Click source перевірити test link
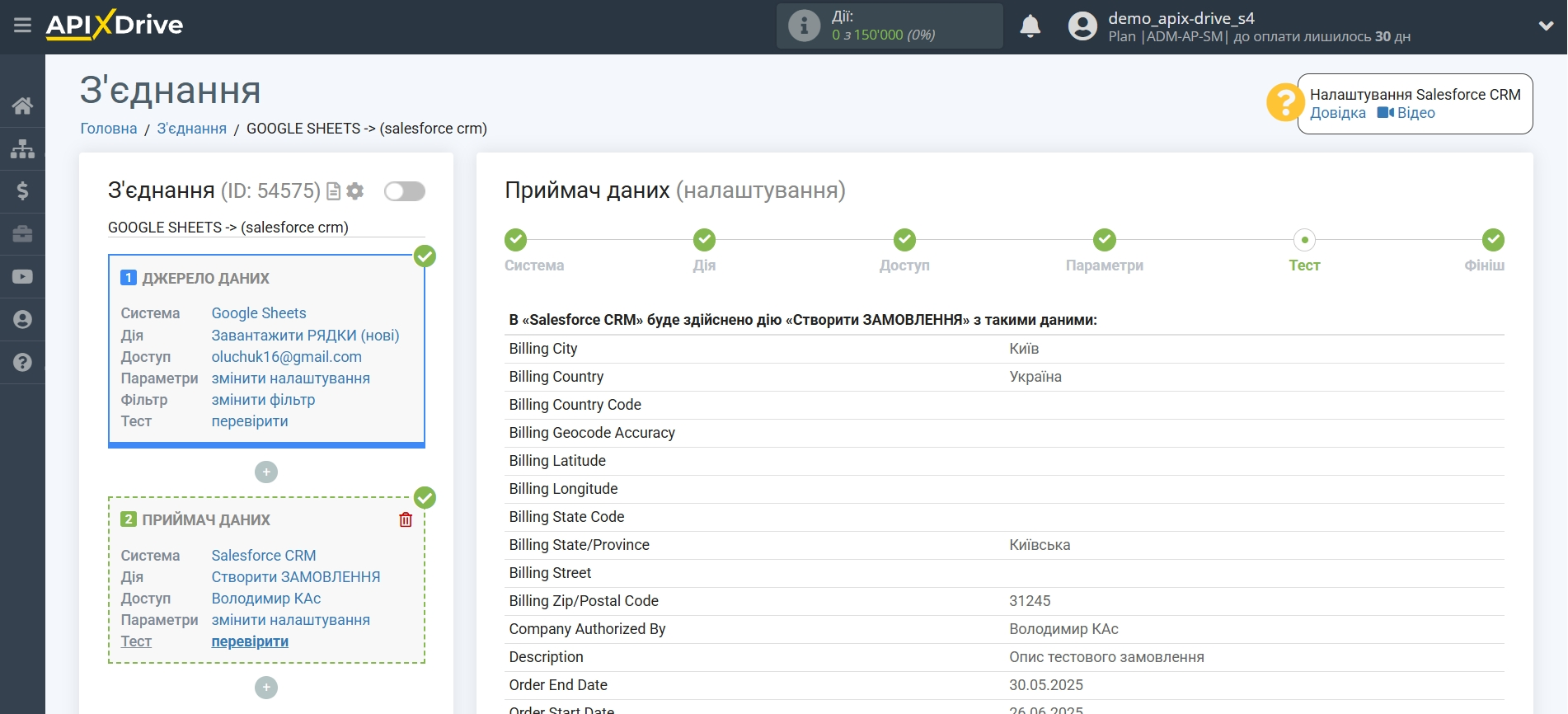This screenshot has width=1568, height=714. [x=250, y=421]
